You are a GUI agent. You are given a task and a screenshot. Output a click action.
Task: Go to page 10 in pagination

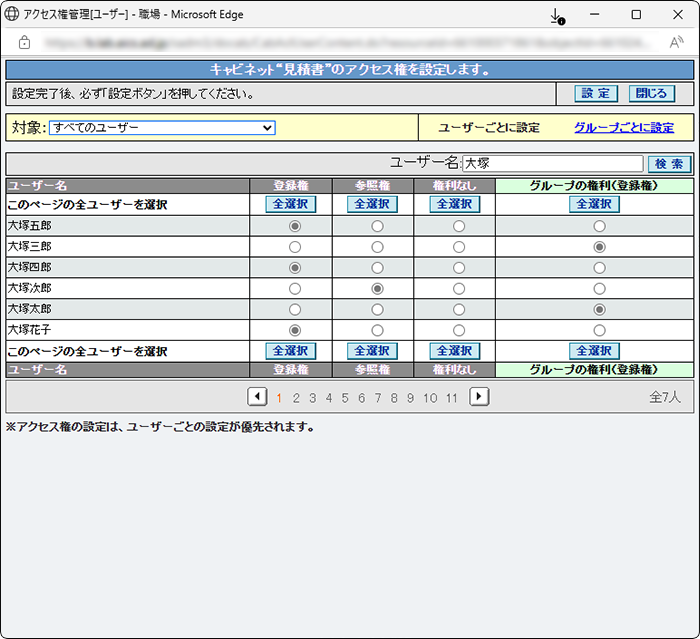(x=430, y=398)
